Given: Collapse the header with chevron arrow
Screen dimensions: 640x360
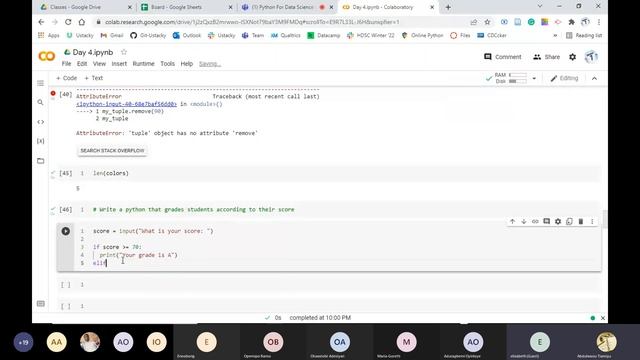Looking at the screenshot, I should pos(594,78).
